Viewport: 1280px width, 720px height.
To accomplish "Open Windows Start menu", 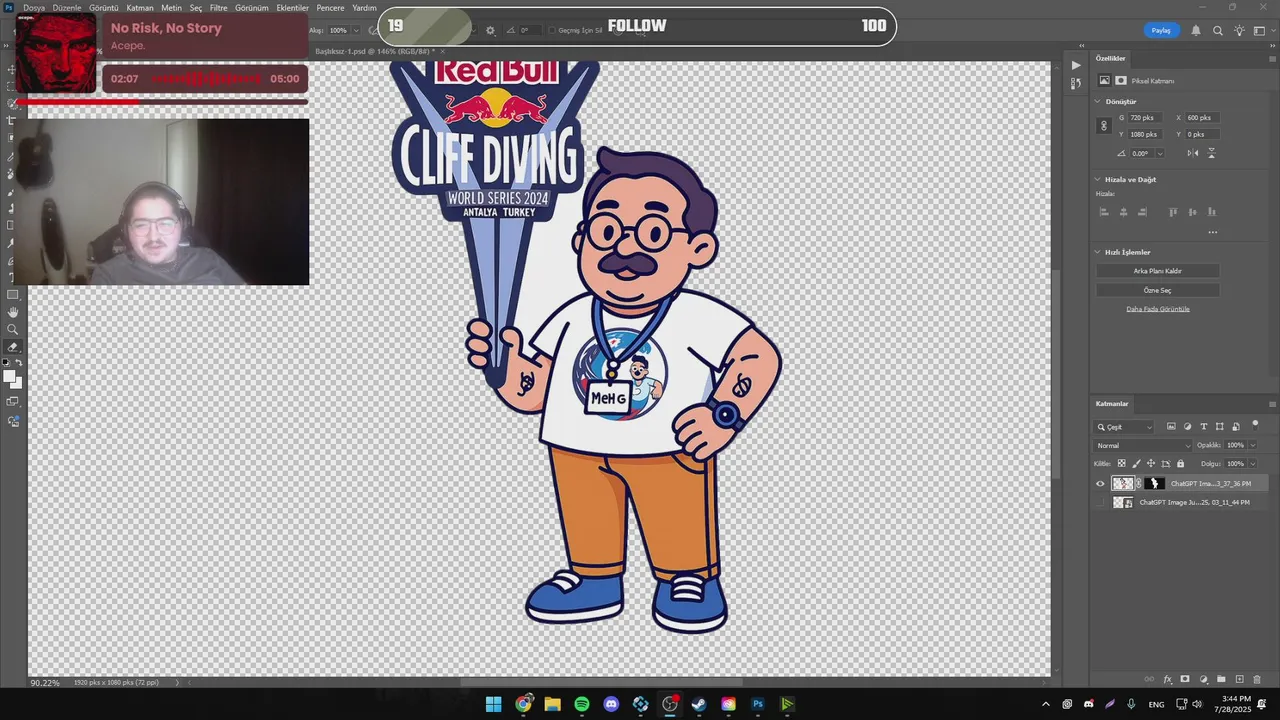I will pos(493,704).
